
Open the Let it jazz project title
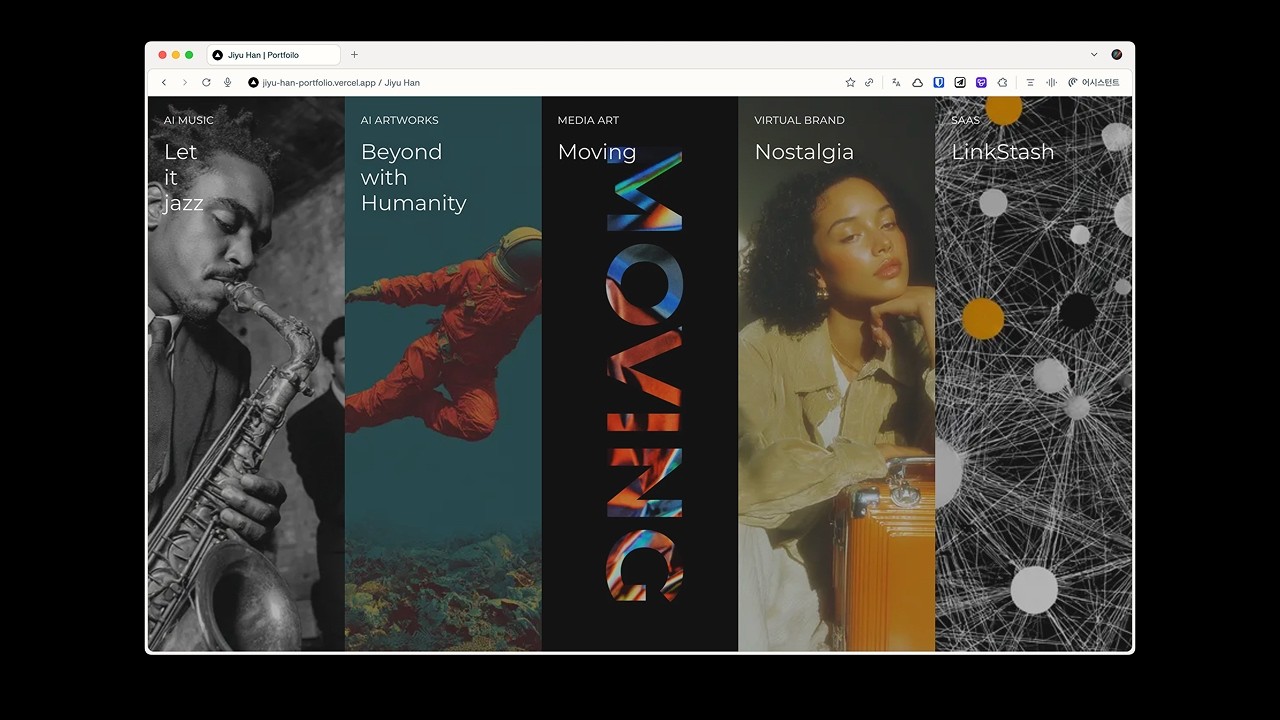(x=183, y=177)
